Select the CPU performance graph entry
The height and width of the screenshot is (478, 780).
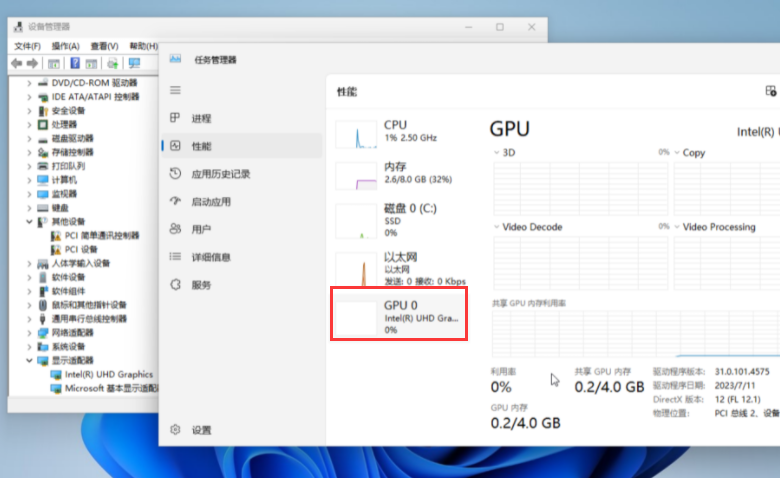pyautogui.click(x=400, y=133)
